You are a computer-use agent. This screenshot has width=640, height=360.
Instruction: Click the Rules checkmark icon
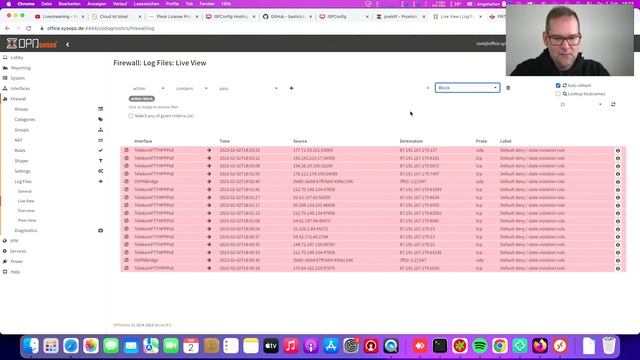(x=100, y=150)
